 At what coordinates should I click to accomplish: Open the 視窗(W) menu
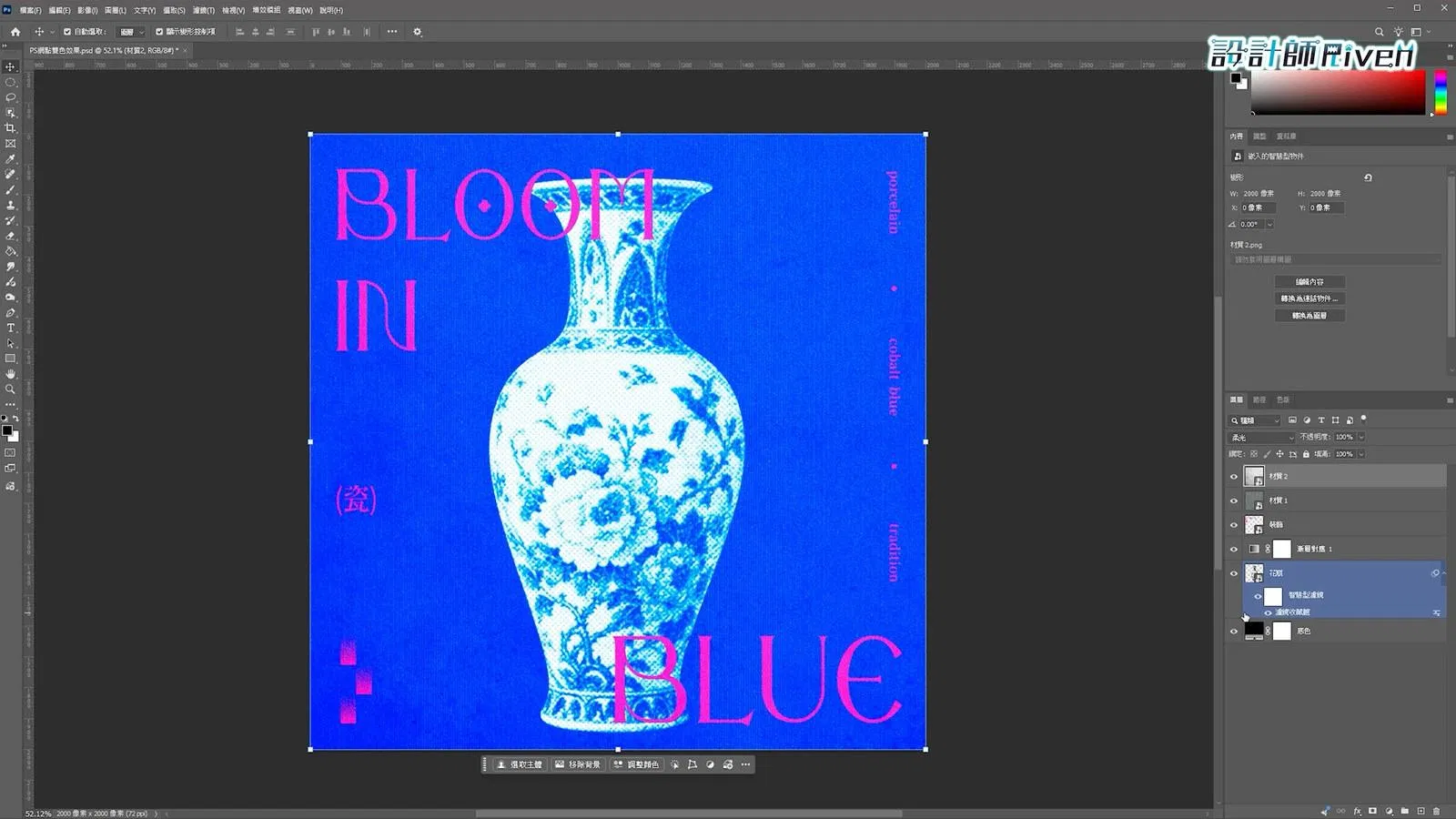point(300,10)
